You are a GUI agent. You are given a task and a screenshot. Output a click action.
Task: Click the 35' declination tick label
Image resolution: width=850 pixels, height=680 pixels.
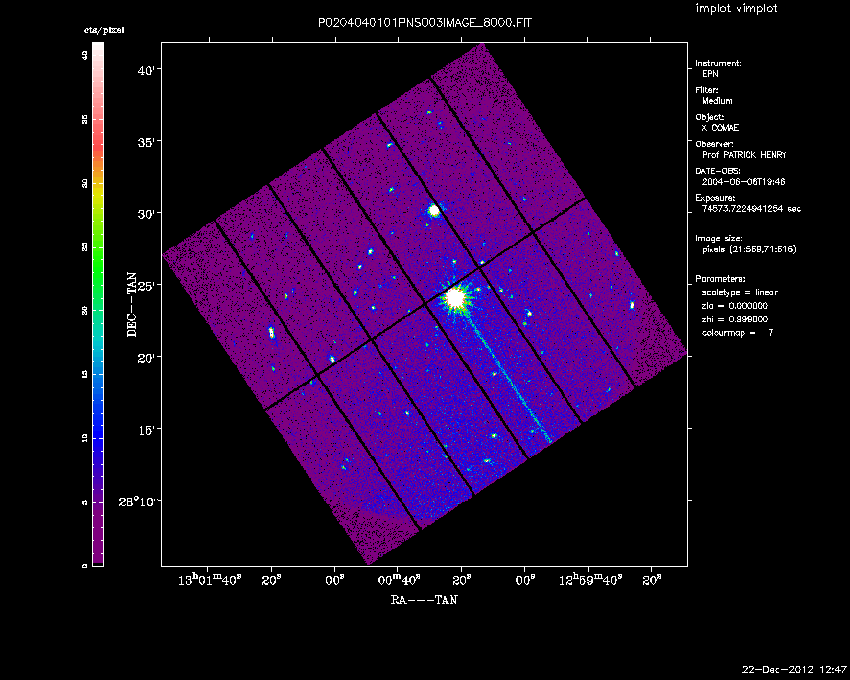pos(147,142)
